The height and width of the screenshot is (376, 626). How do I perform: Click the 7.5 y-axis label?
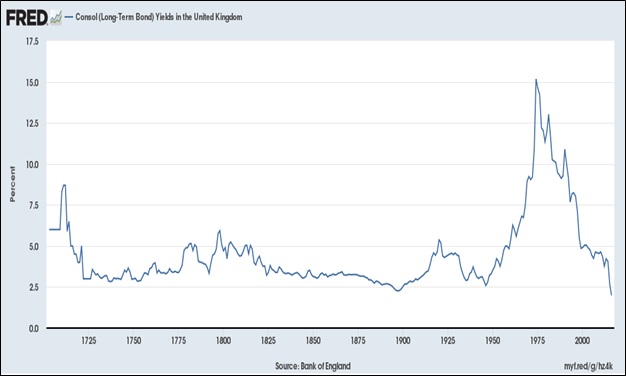click(x=34, y=206)
